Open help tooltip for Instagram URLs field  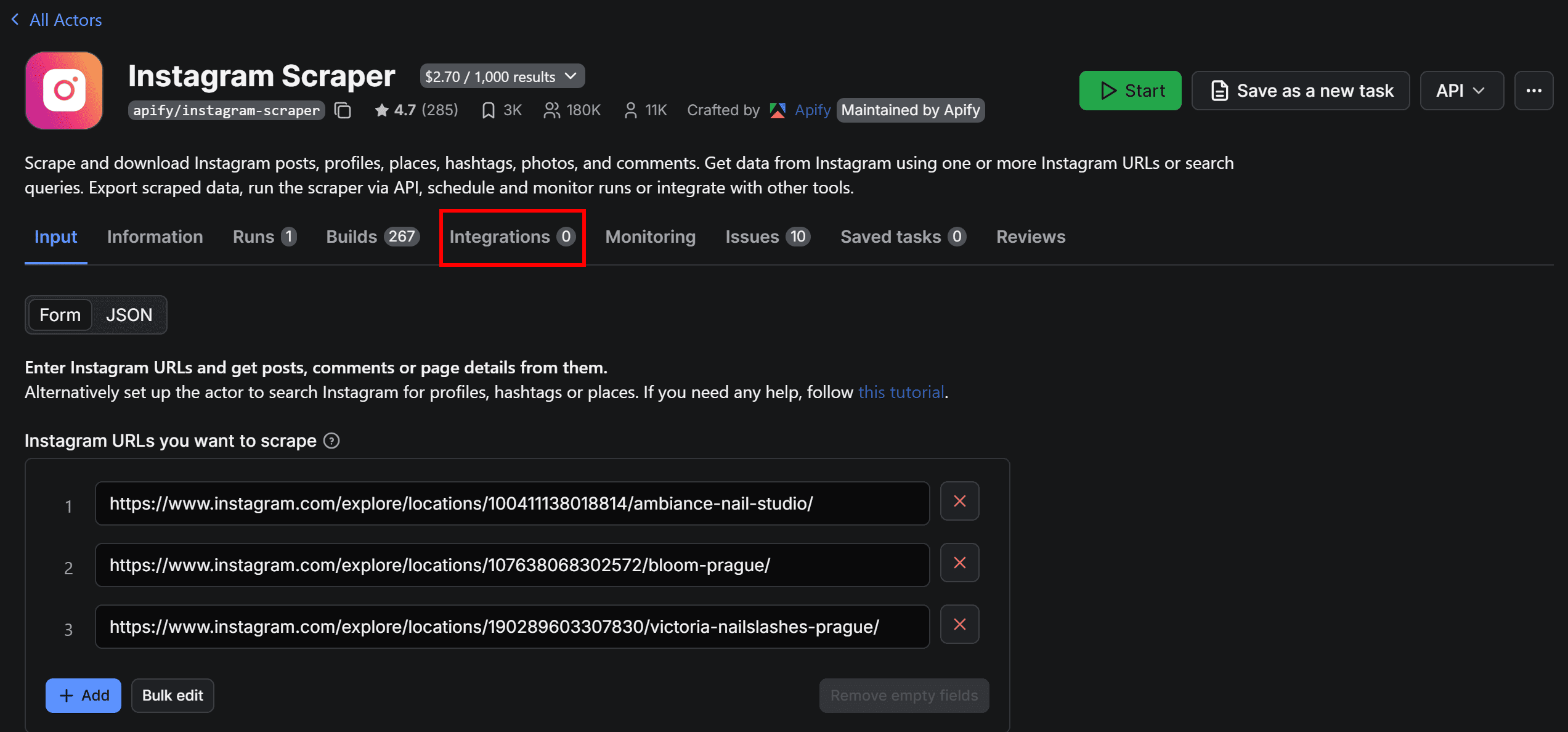coord(331,441)
